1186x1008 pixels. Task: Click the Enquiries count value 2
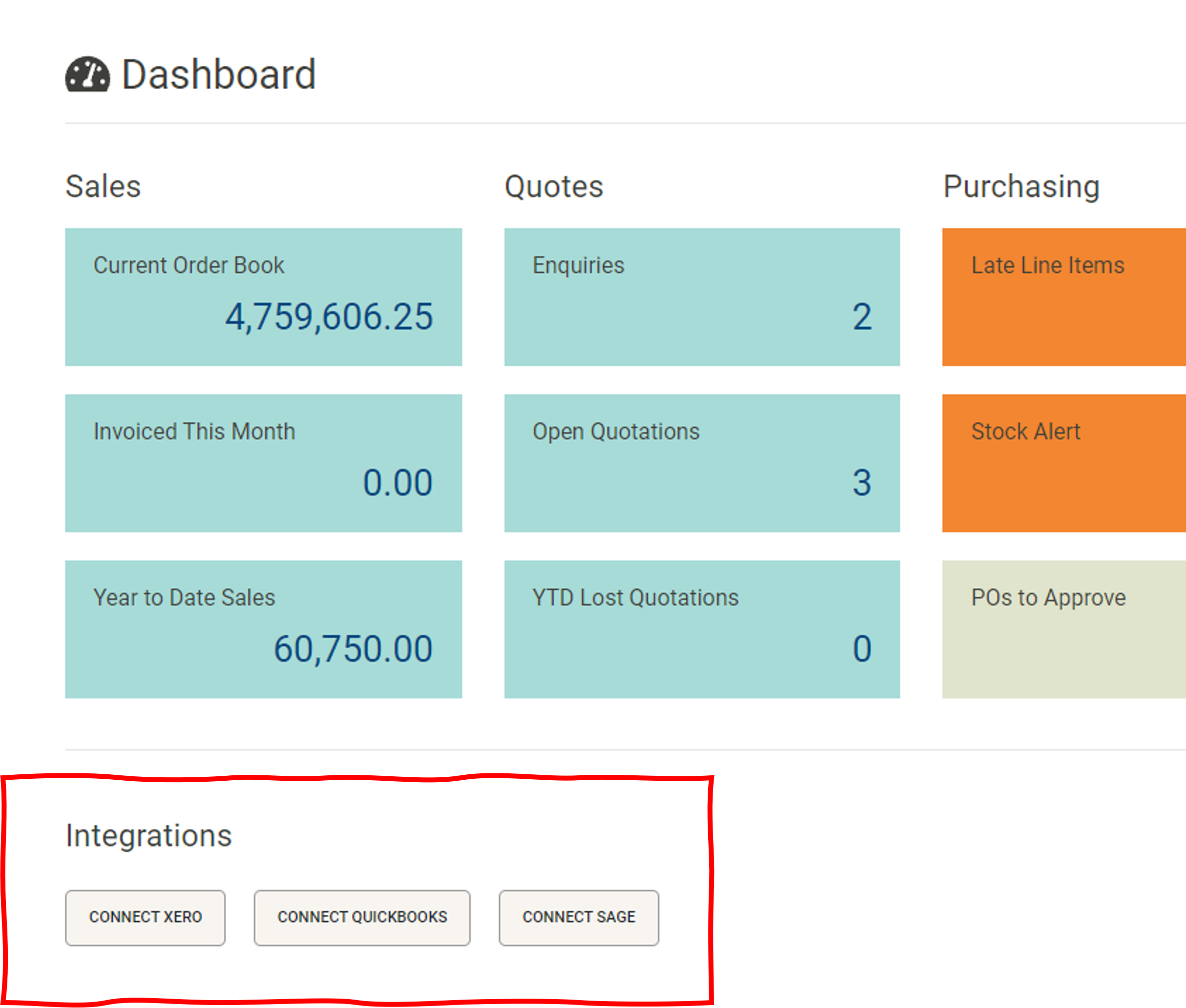pos(861,318)
